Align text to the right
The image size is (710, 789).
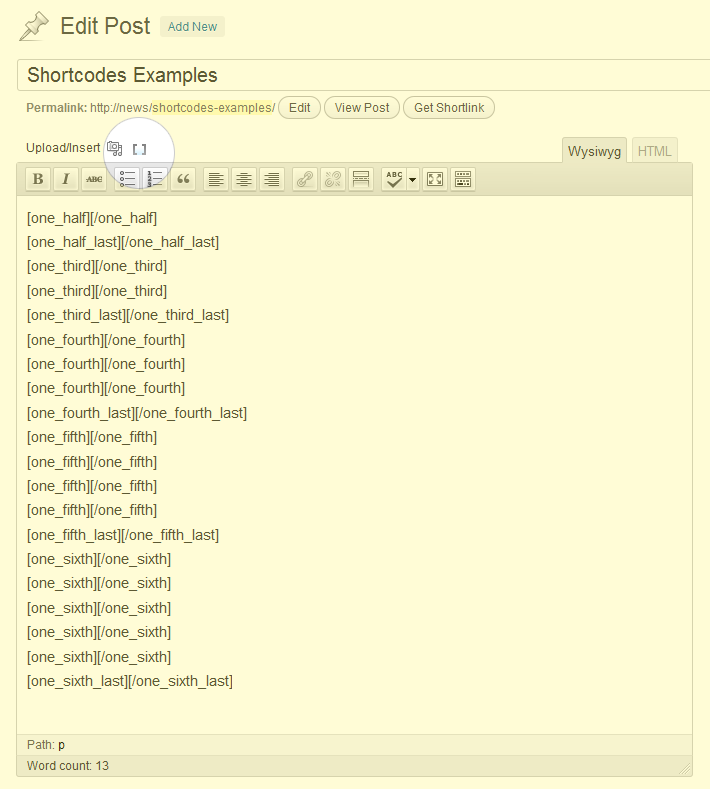point(271,179)
